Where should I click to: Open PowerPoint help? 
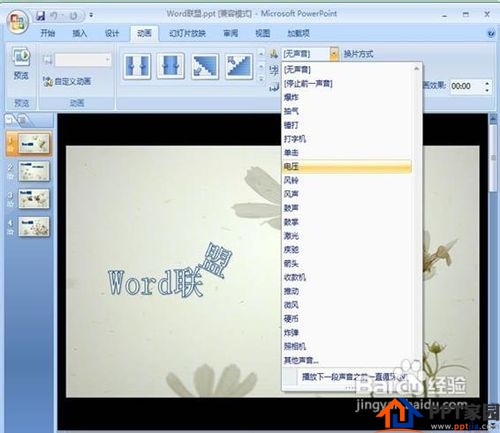click(491, 33)
